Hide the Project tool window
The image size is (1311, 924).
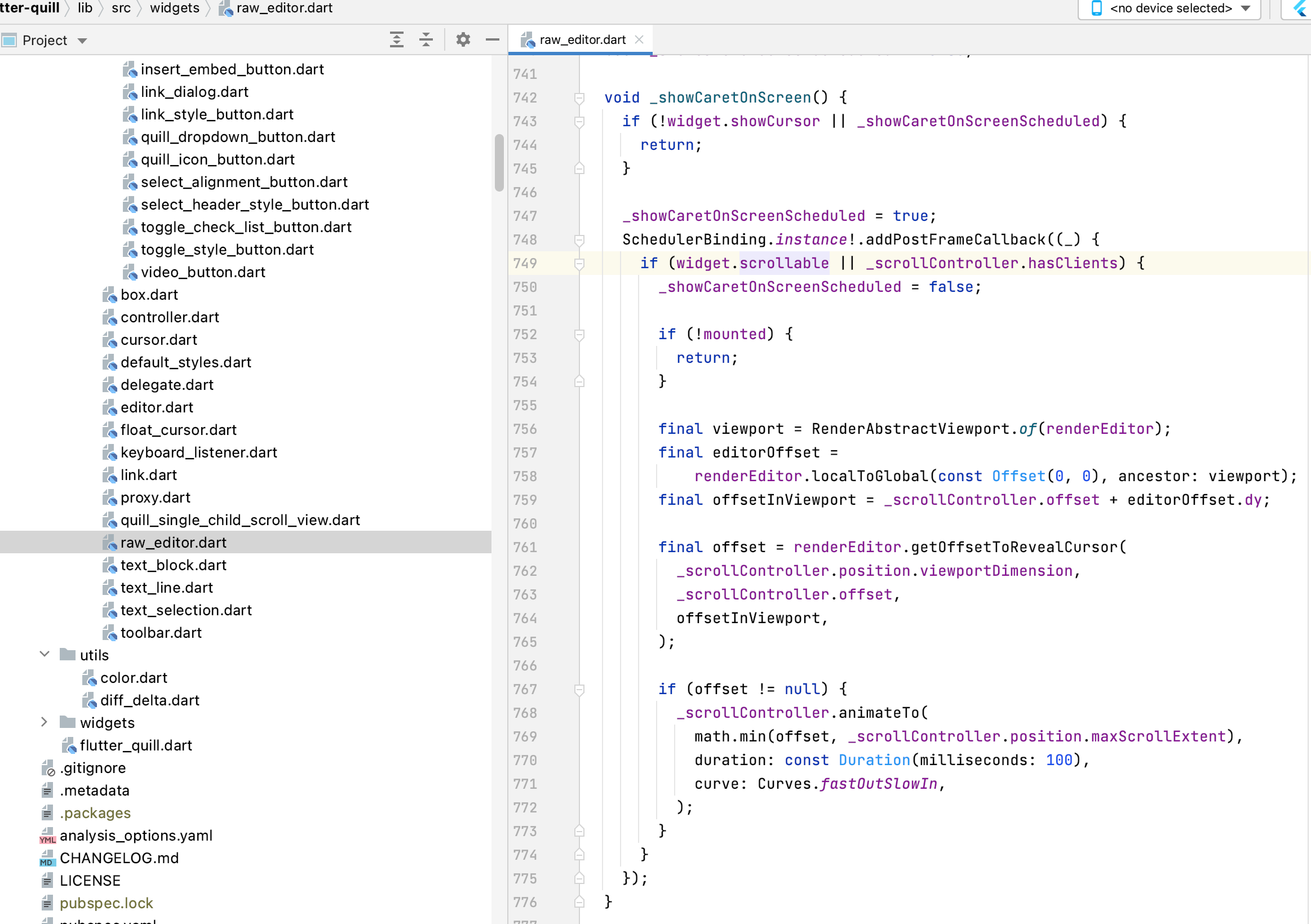pyautogui.click(x=491, y=39)
